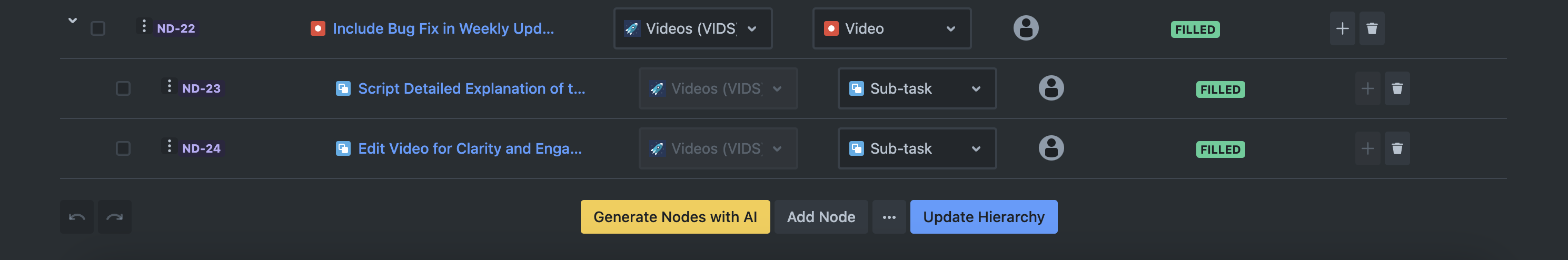Screen dimensions: 1568x260
Task: Open the more options ellipsis menu
Action: pos(889,217)
